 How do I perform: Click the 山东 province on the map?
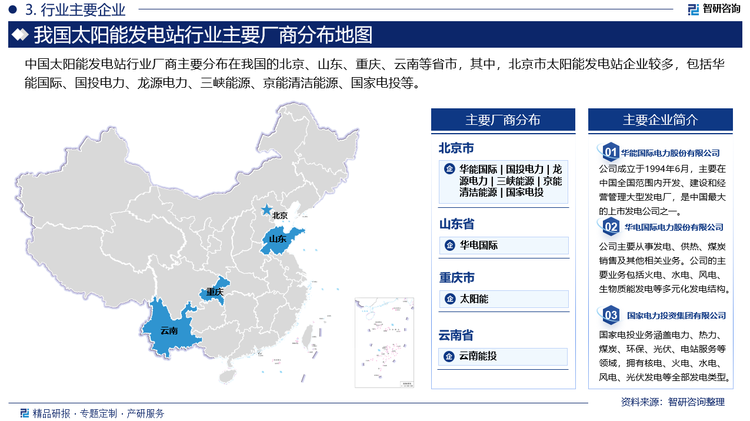click(x=281, y=240)
